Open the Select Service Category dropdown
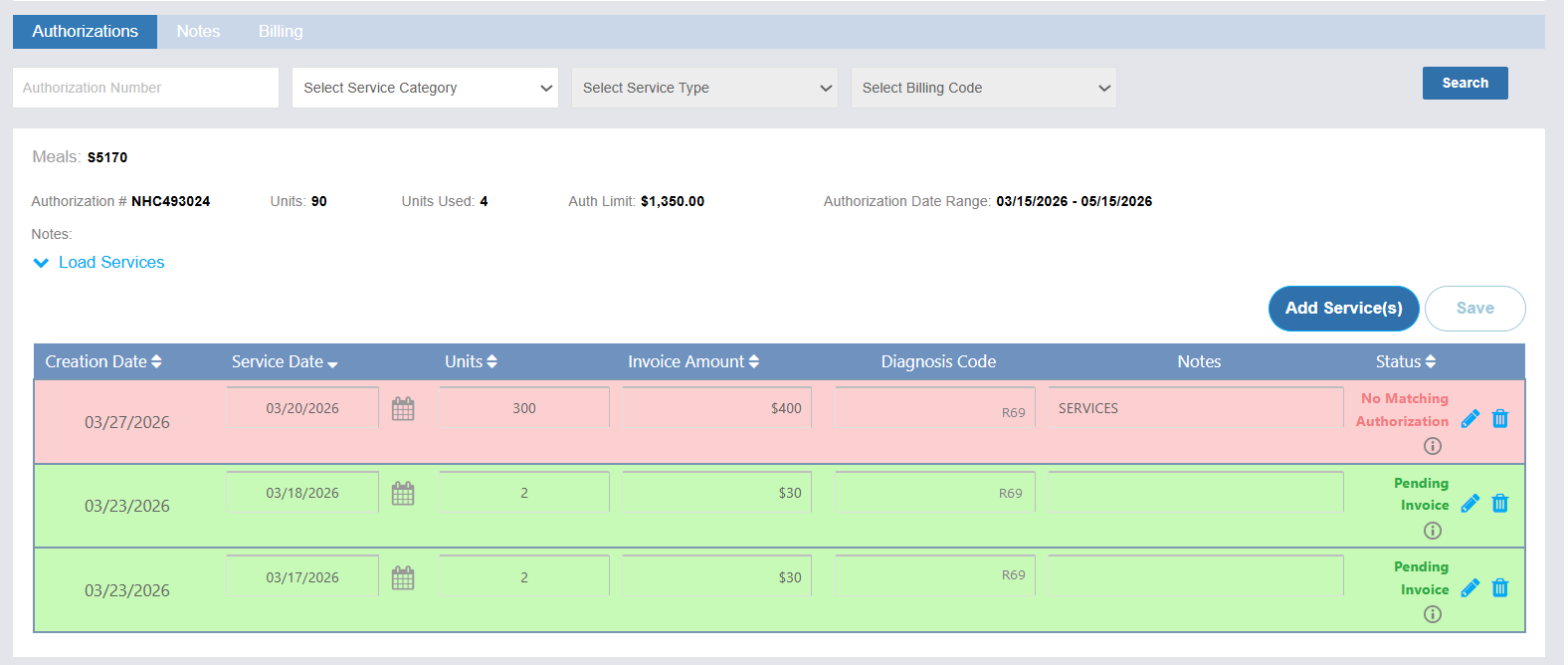Image resolution: width=1568 pixels, height=665 pixels. tap(425, 88)
